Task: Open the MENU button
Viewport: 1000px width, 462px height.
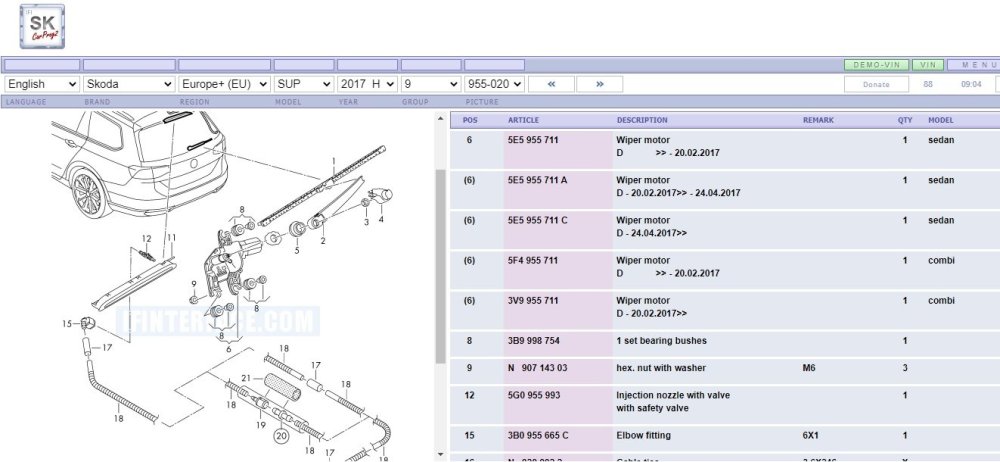Action: (x=976, y=65)
